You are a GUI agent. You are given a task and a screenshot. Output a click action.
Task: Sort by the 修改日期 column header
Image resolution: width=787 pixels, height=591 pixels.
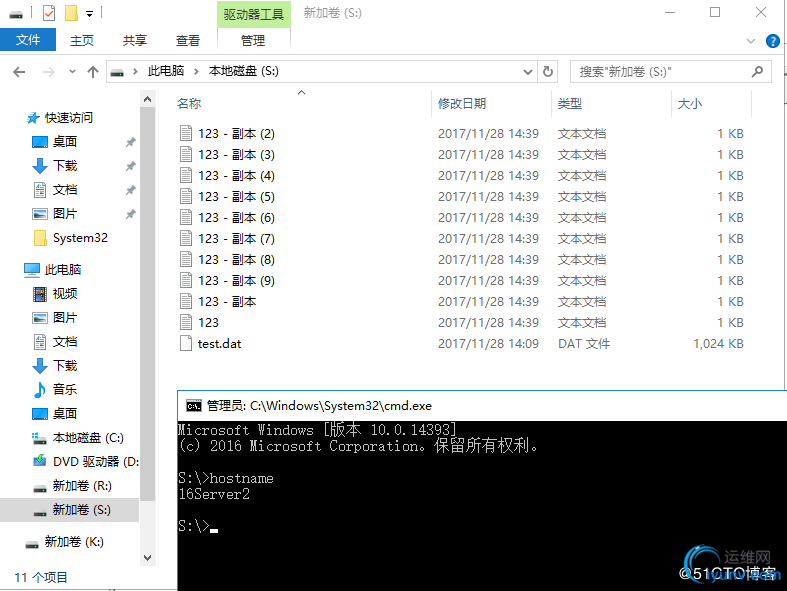(x=462, y=103)
